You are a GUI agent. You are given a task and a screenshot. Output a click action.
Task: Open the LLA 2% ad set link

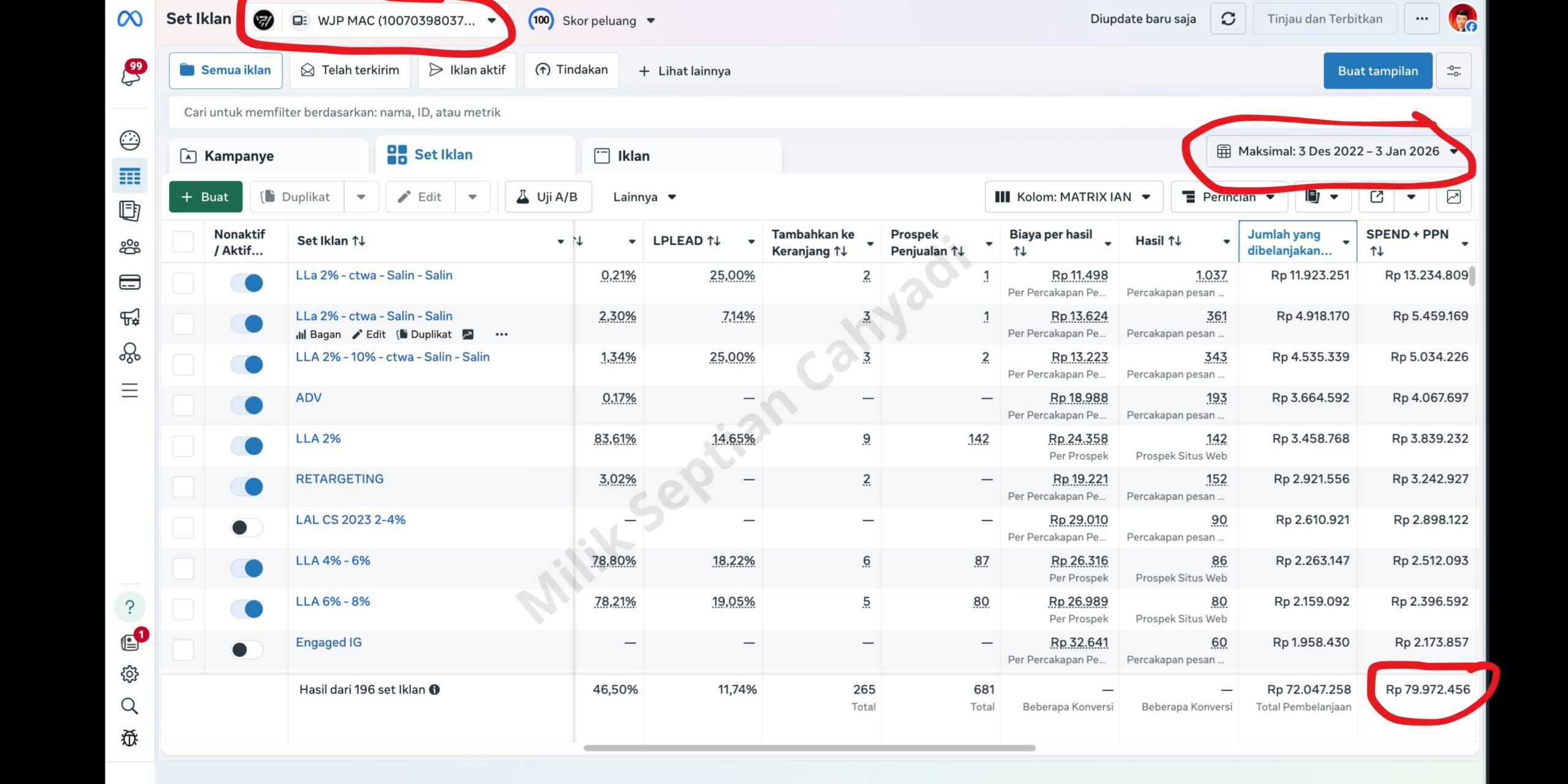coord(318,439)
